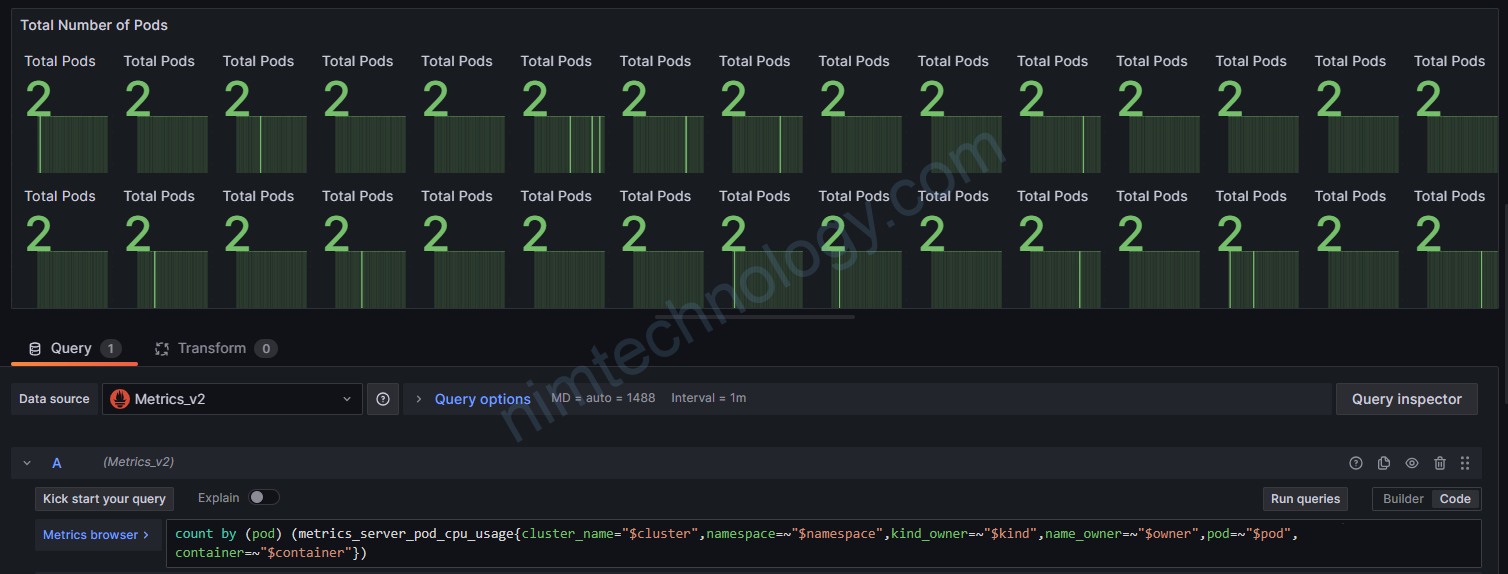Collapse query row A with chevron
The image size is (1508, 574).
tap(27, 463)
